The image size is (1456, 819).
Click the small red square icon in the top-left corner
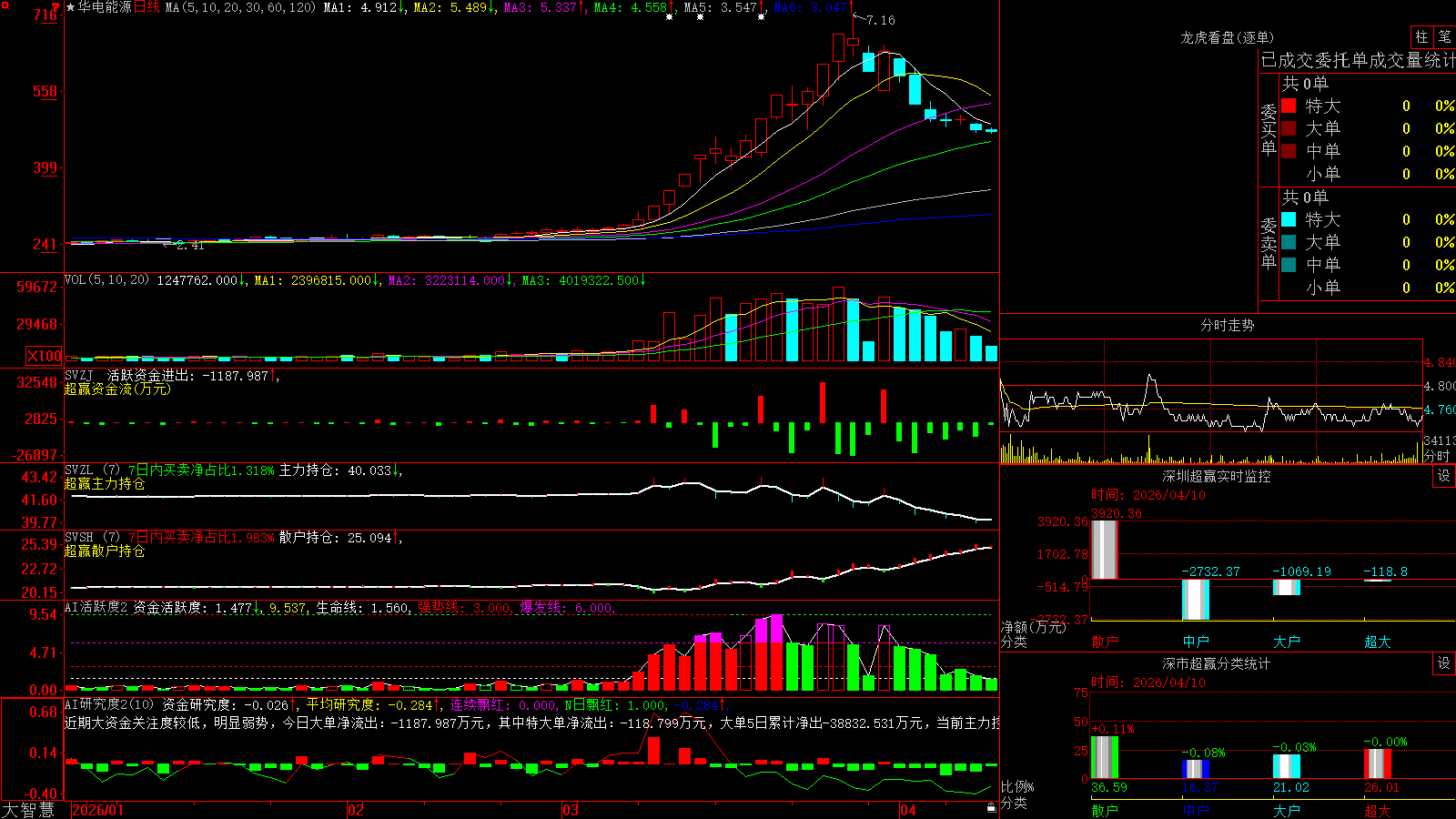(5, 5)
